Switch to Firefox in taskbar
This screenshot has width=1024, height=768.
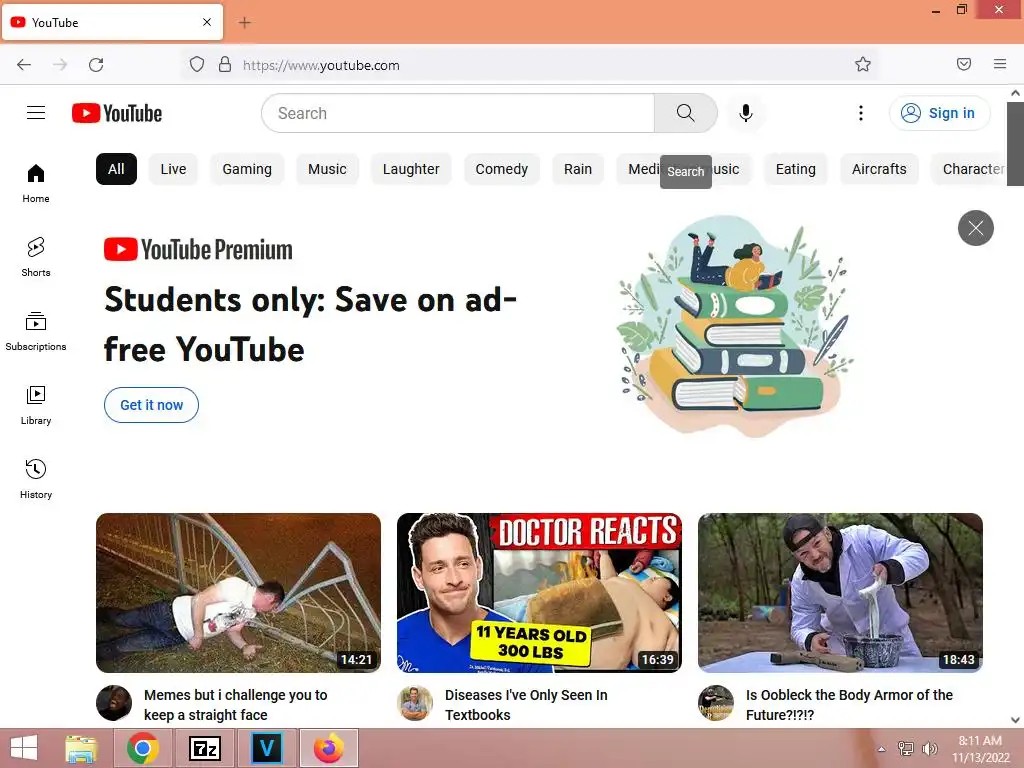click(328, 748)
